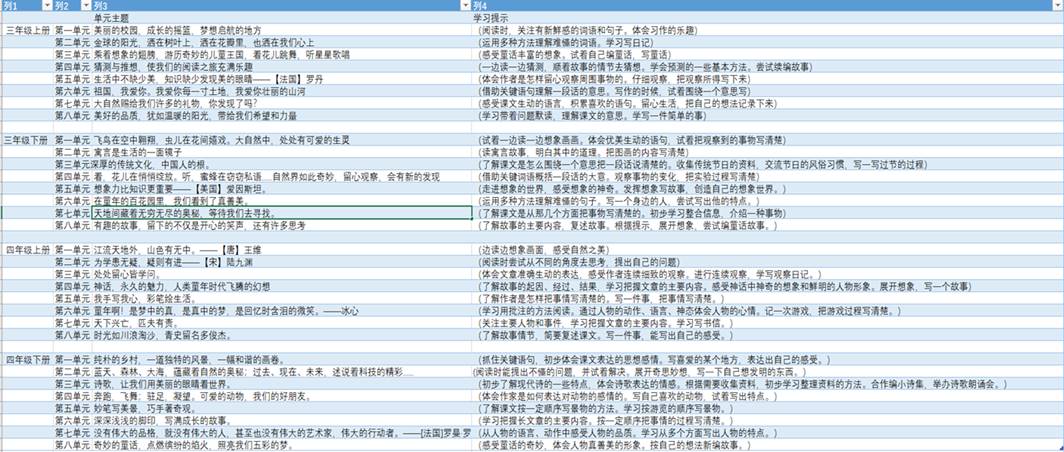Viewport: 1064px width, 452px height.
Task: Open the 列2 filter dropdown arrow
Action: (86, 6)
